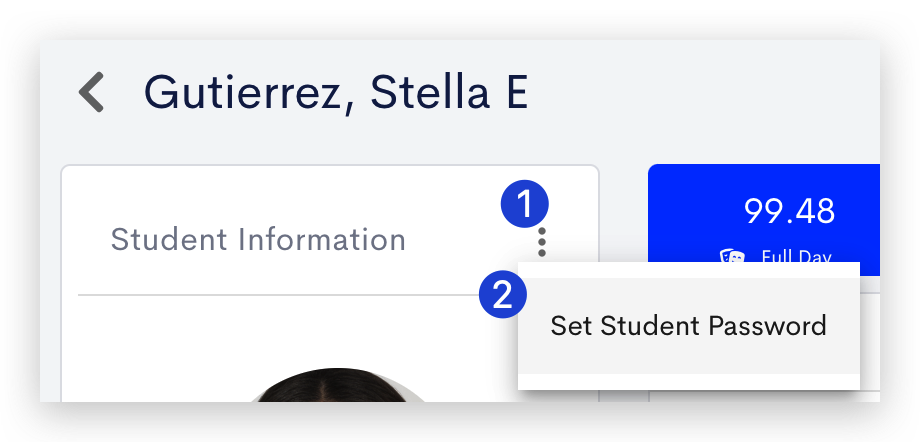Click the Gutierrez, Stella E page title

(336, 92)
